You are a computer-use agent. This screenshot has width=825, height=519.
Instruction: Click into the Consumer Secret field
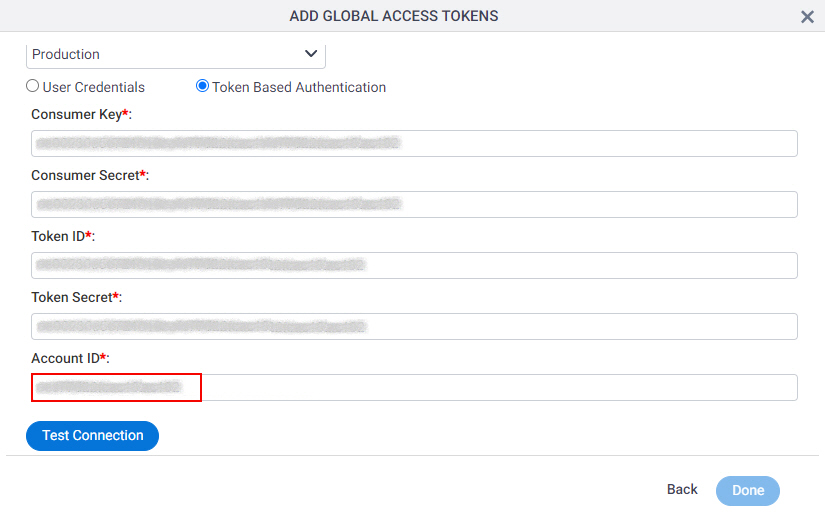click(414, 204)
